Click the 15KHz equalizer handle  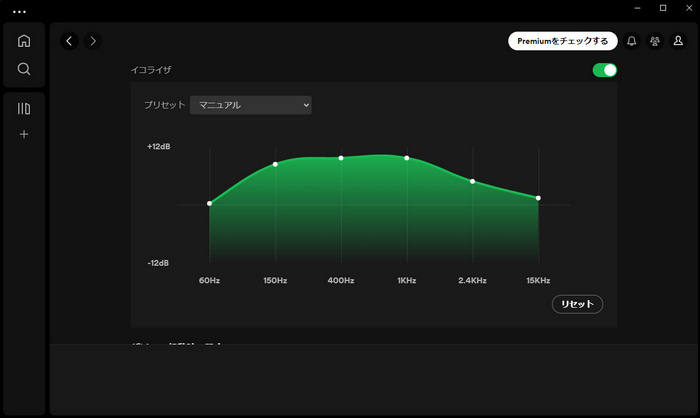click(538, 198)
